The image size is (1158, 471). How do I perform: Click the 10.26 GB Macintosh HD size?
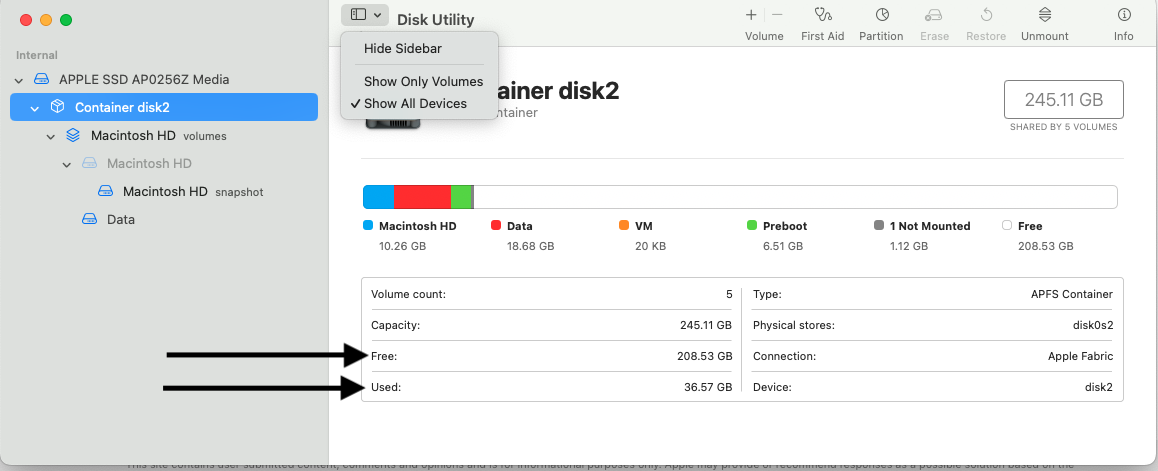[402, 246]
